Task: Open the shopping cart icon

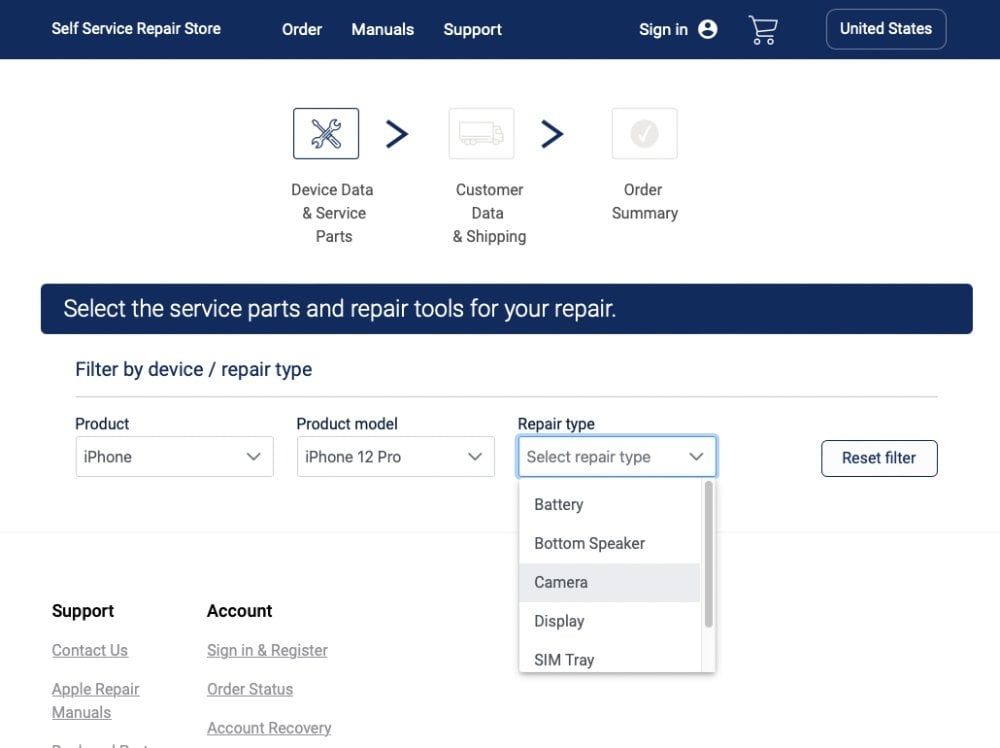Action: tap(763, 30)
